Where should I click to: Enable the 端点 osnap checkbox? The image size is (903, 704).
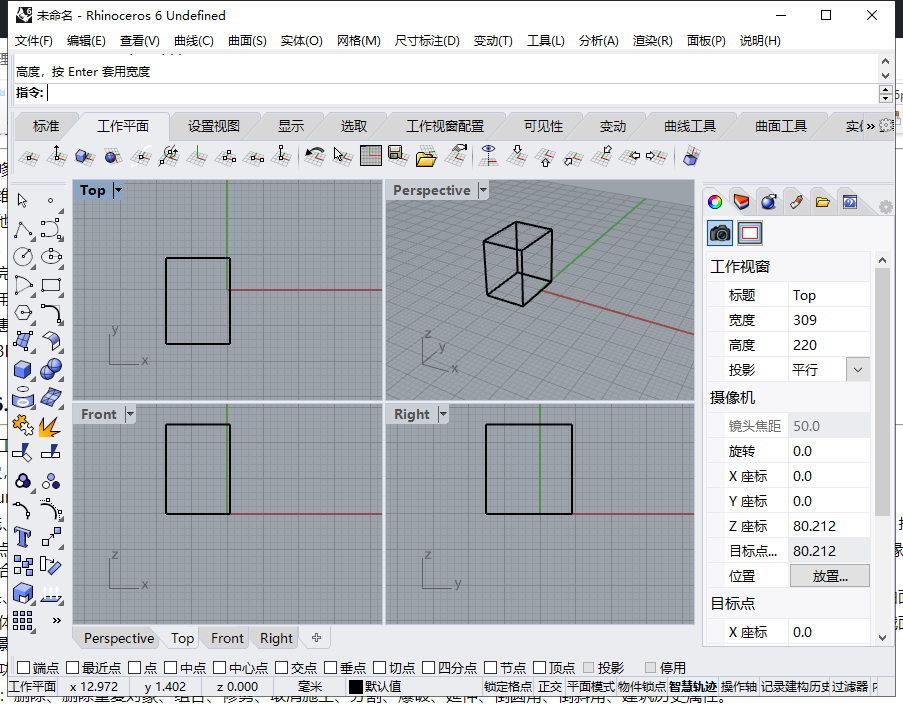pos(24,668)
